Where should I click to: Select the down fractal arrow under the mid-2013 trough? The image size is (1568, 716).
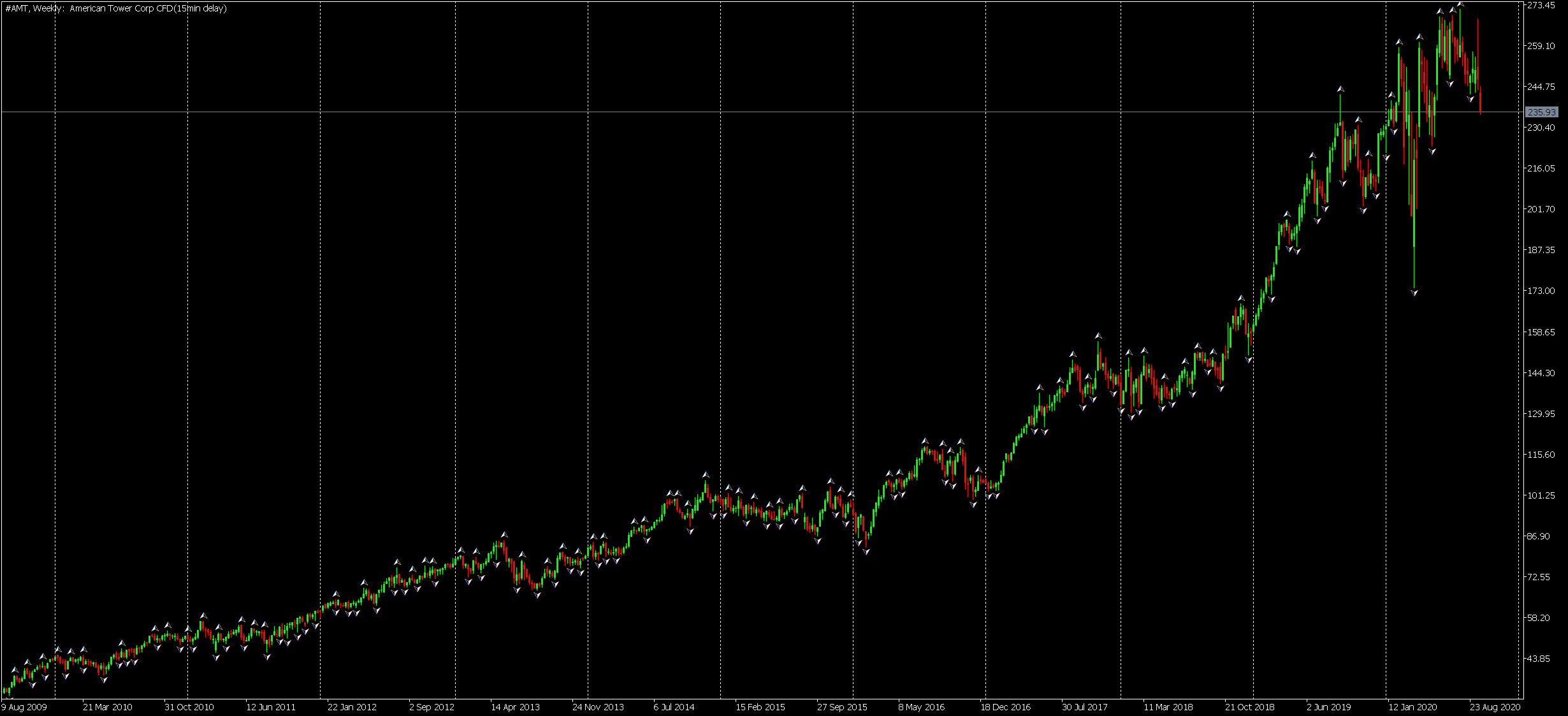coord(537,595)
